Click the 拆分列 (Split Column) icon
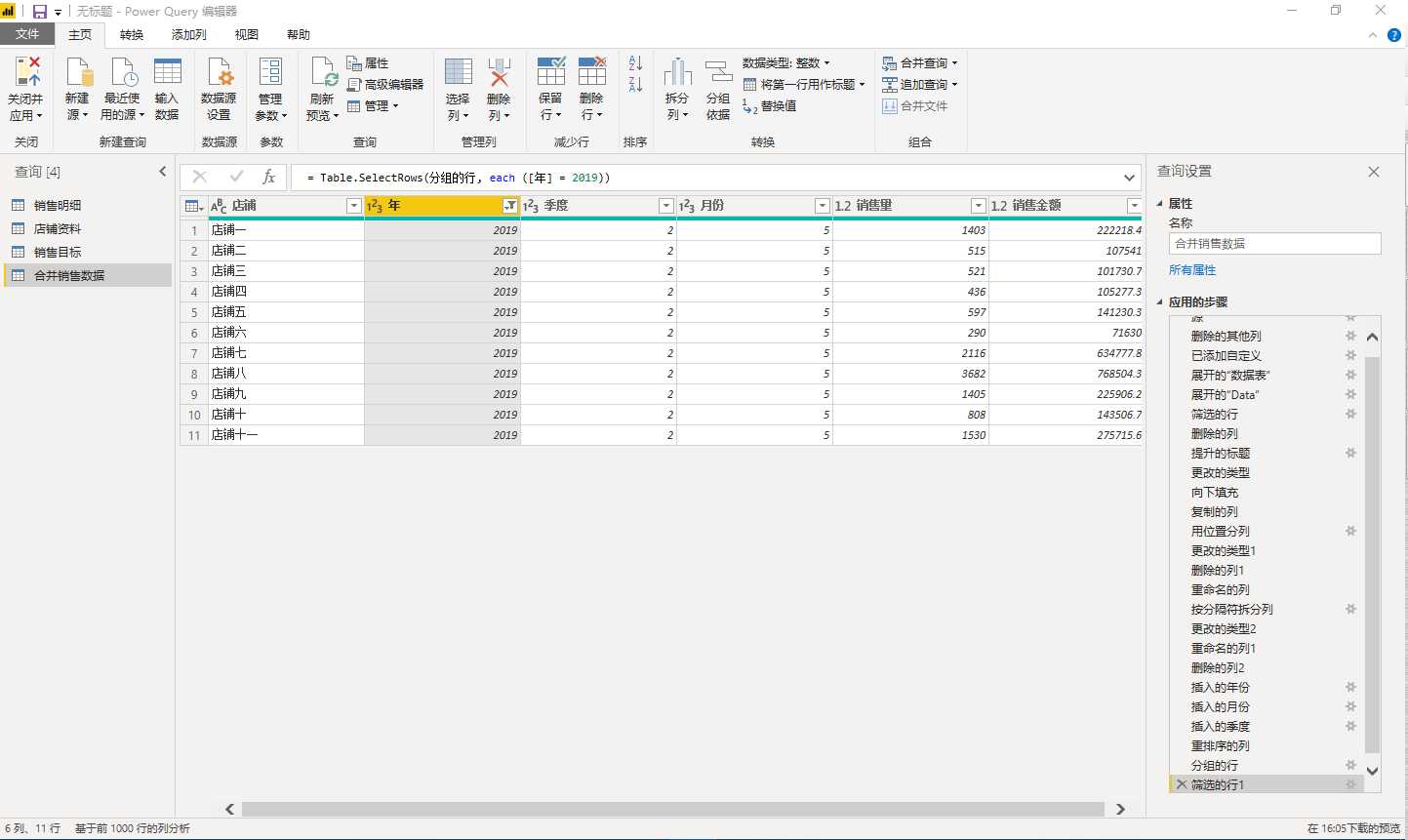This screenshot has height=840, width=1408. (x=677, y=71)
